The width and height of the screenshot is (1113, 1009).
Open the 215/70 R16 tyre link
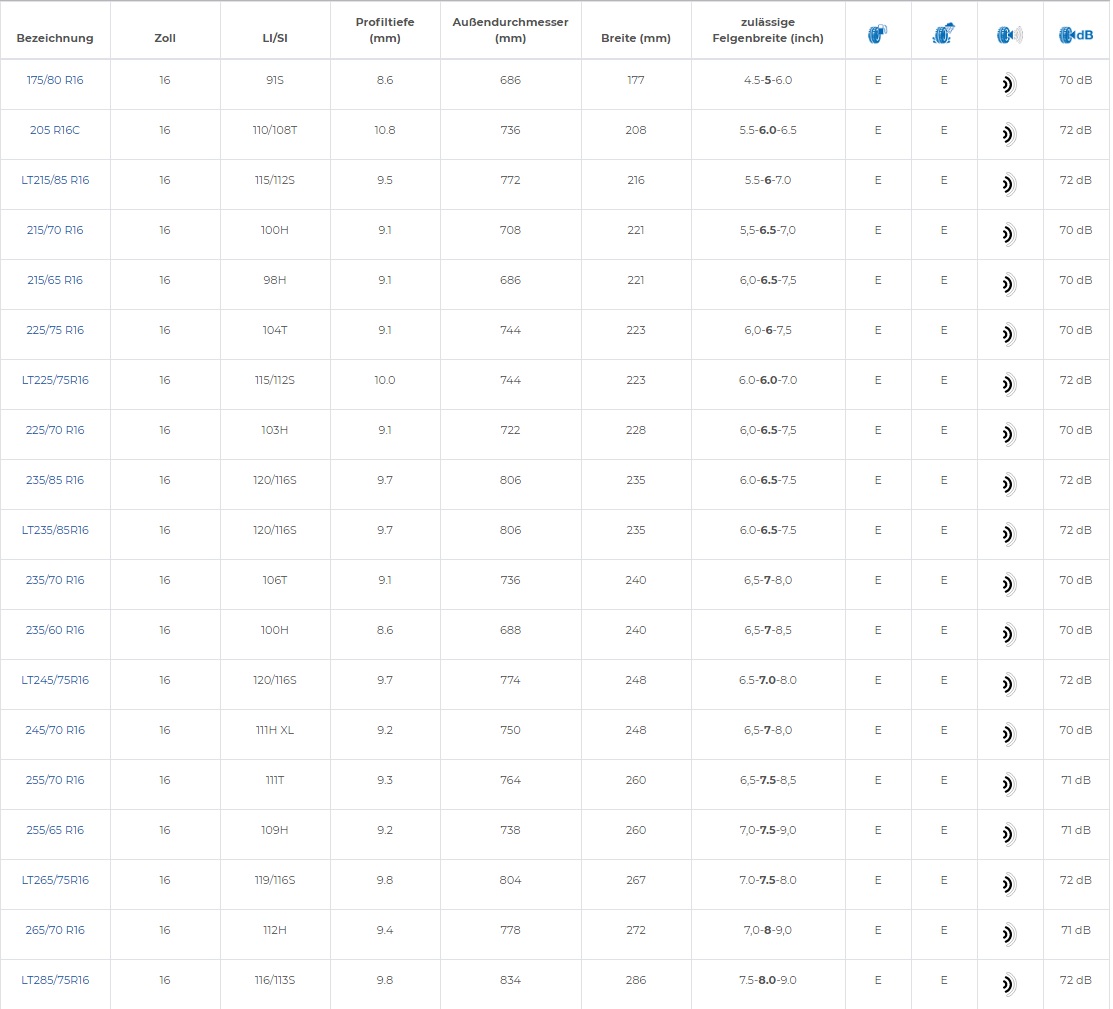[55, 230]
